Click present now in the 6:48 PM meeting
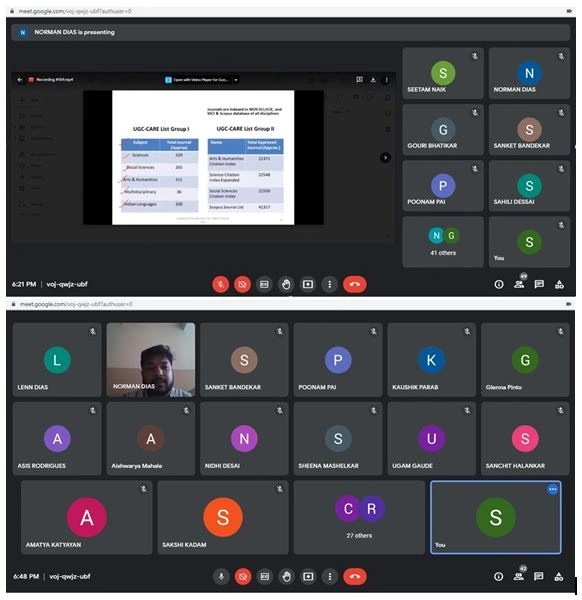The width and height of the screenshot is (582, 600). [x=308, y=576]
